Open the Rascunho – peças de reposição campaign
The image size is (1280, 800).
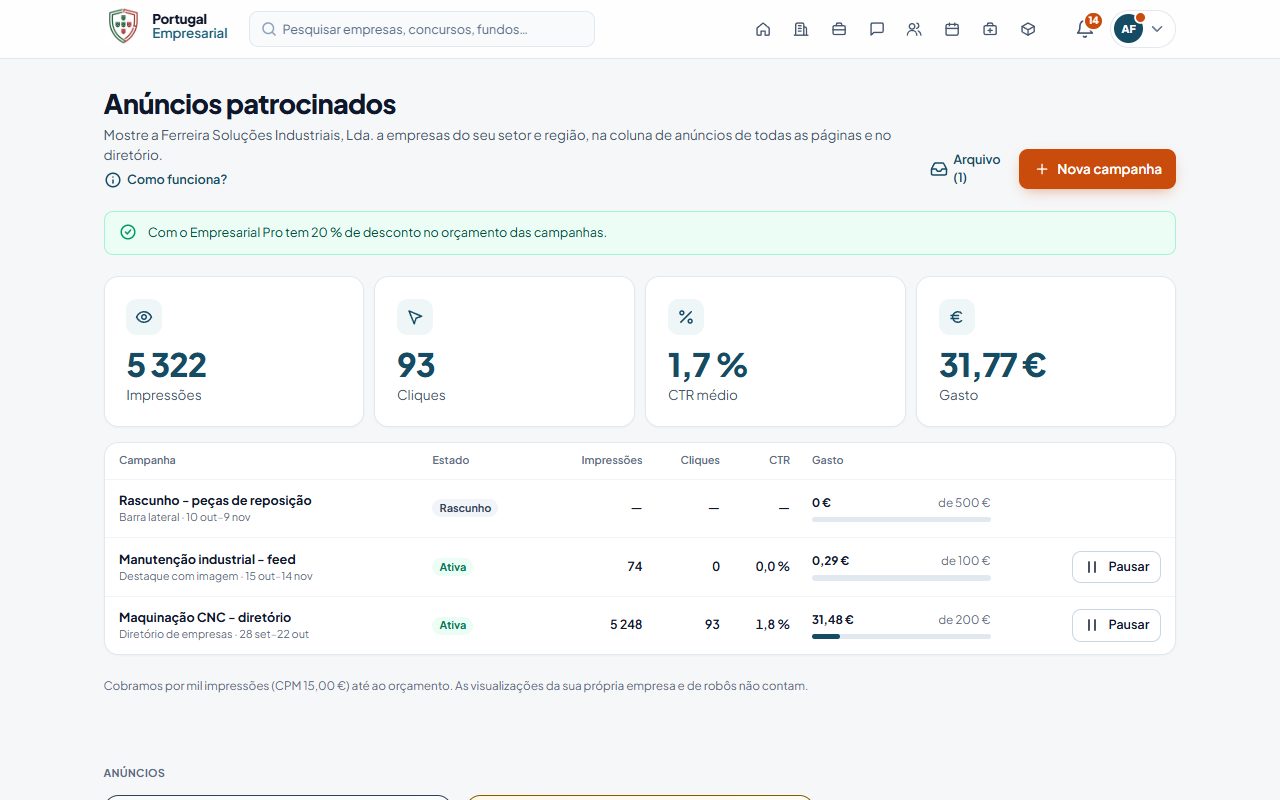click(x=215, y=500)
